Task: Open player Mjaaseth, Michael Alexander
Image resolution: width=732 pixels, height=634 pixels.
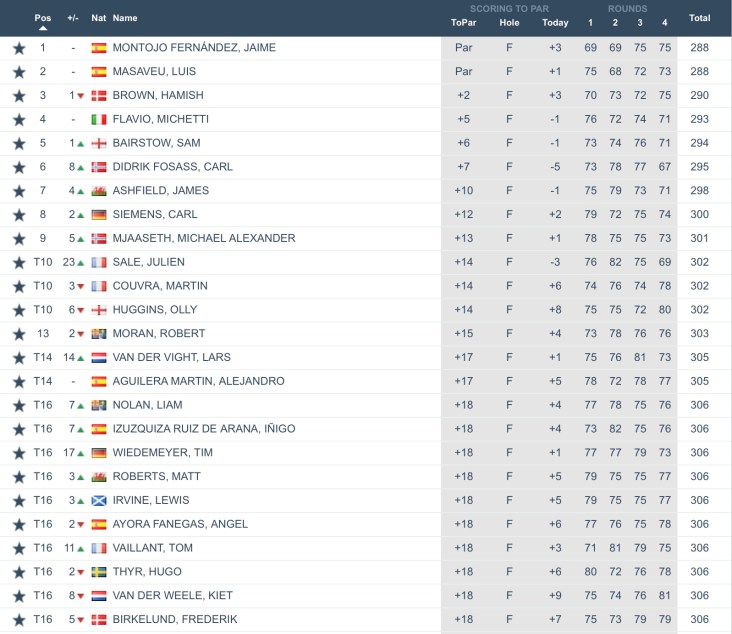Action: pos(204,238)
